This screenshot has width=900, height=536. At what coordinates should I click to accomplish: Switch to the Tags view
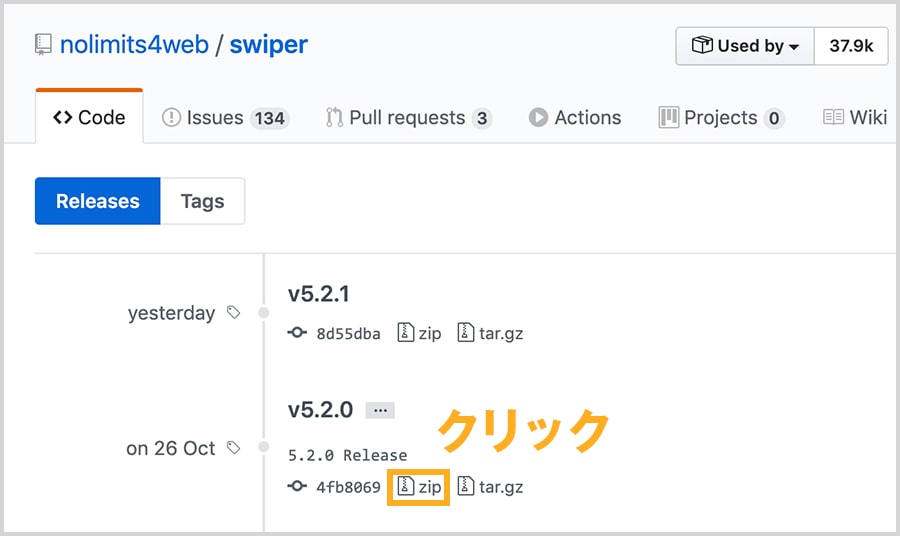point(203,201)
